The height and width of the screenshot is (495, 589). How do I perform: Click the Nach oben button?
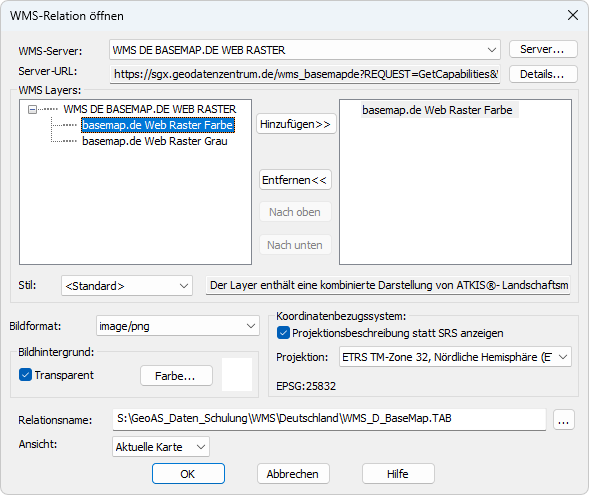[x=295, y=212]
